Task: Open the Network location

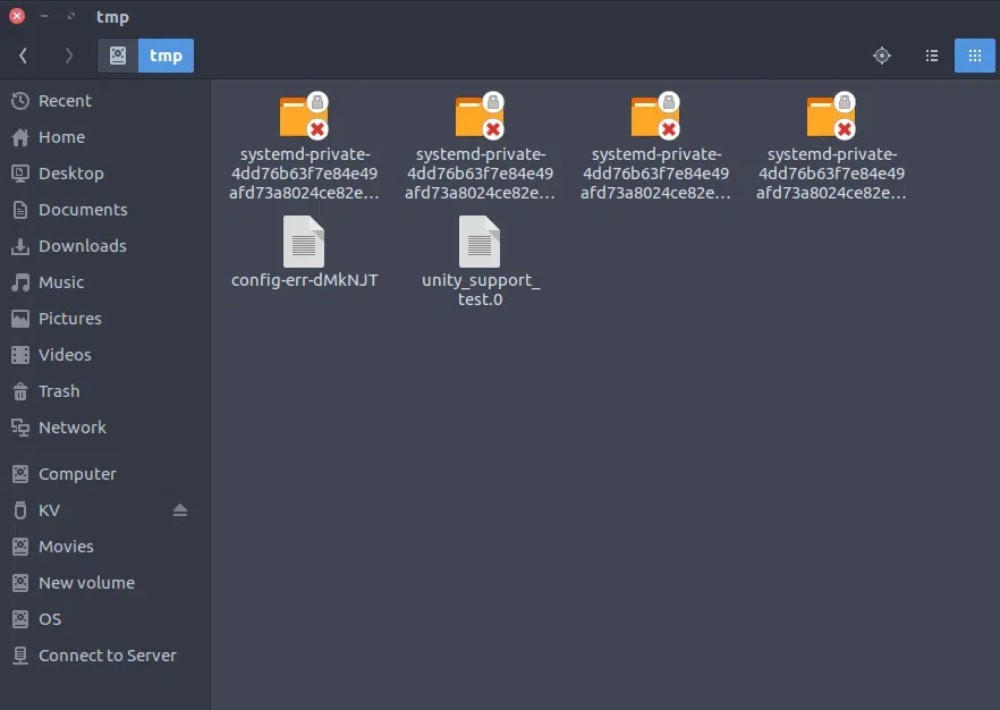Action: 72,427
